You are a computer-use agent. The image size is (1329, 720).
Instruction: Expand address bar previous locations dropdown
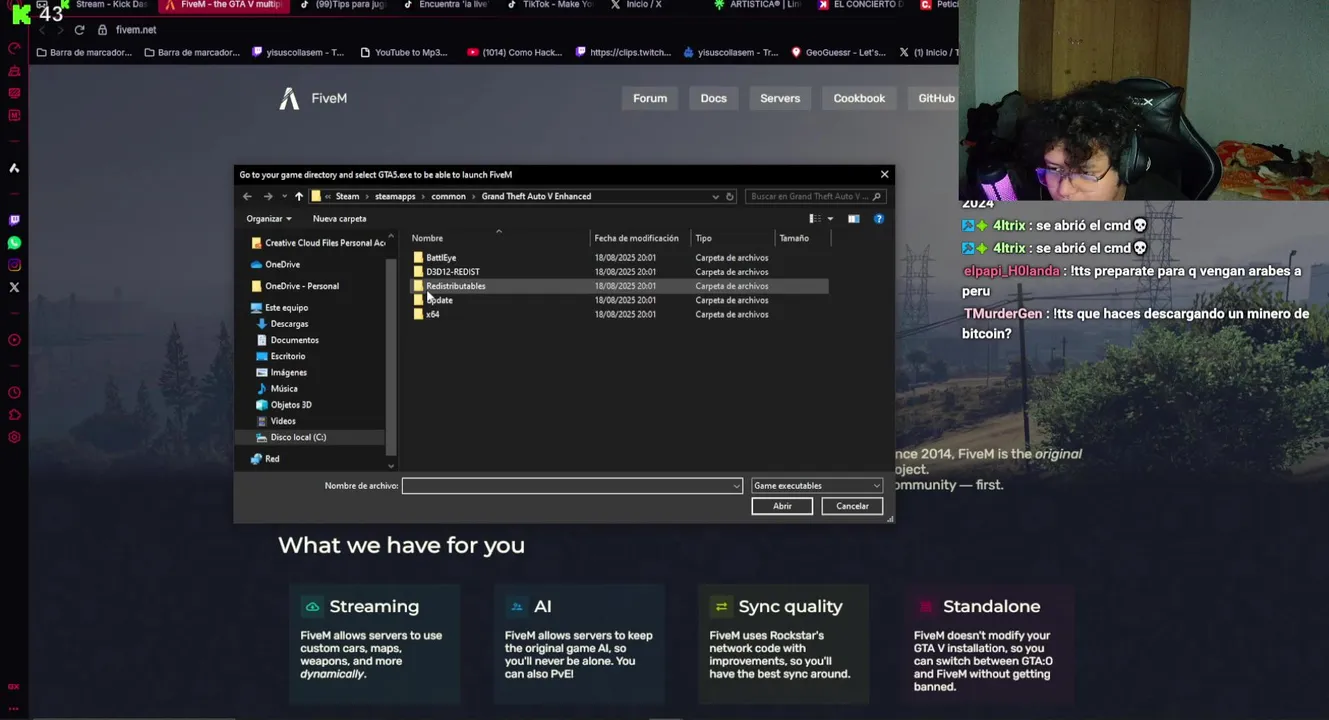(715, 196)
